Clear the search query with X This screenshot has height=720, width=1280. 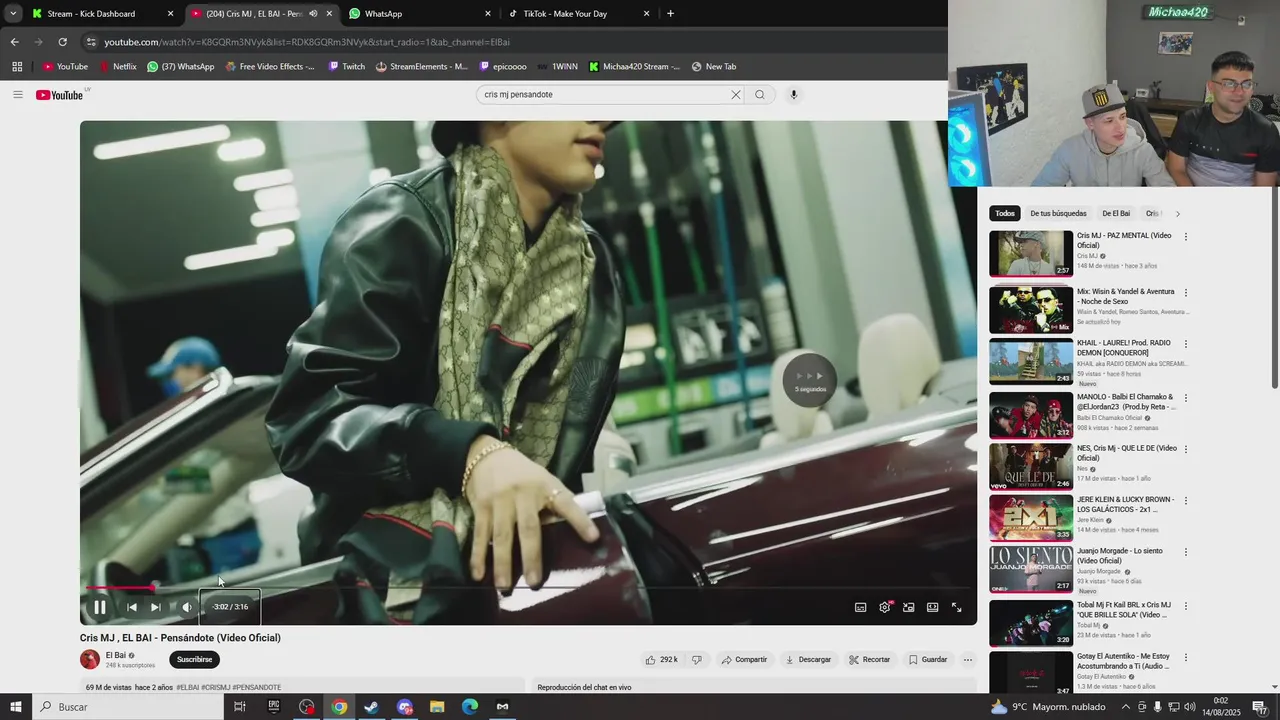(x=736, y=95)
